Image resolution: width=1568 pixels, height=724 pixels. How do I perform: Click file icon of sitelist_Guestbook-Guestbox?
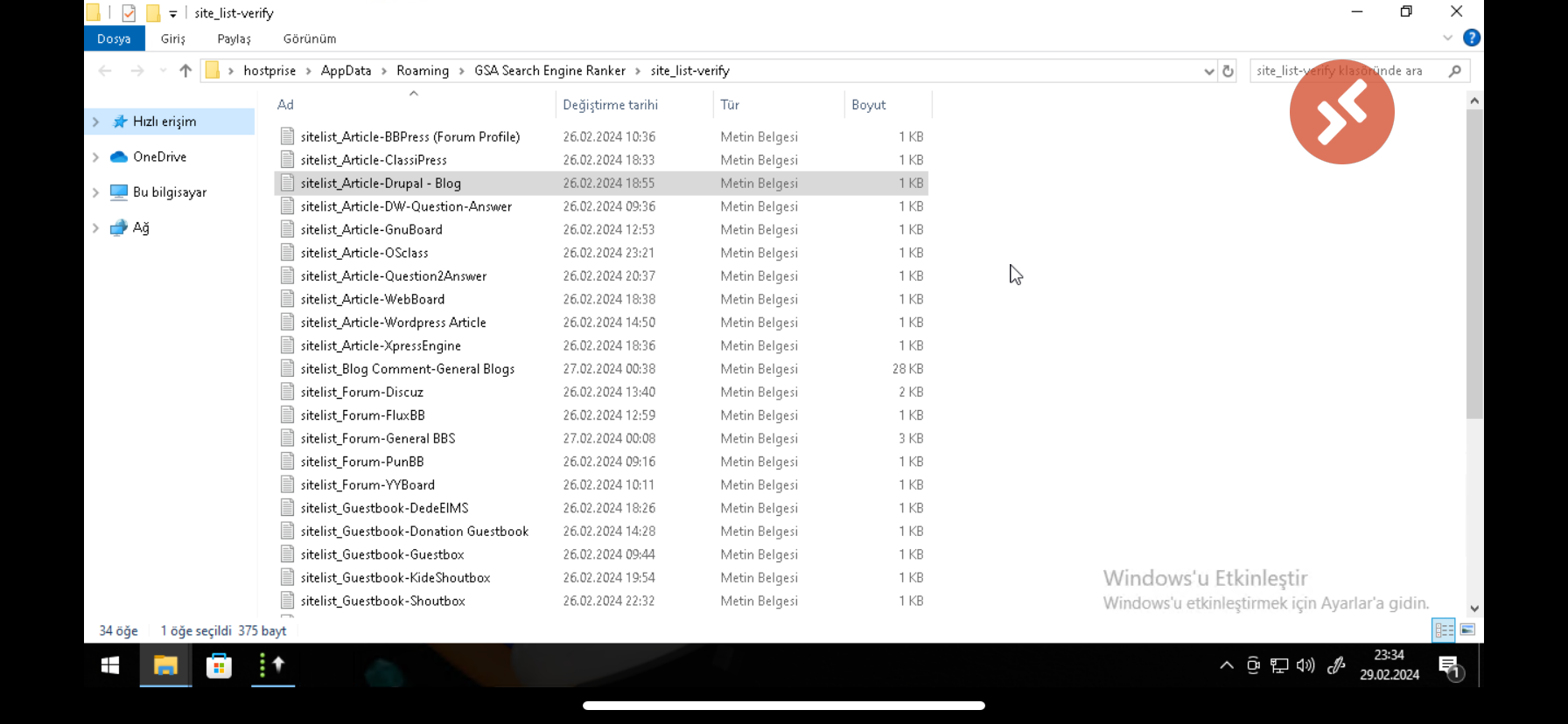click(287, 553)
